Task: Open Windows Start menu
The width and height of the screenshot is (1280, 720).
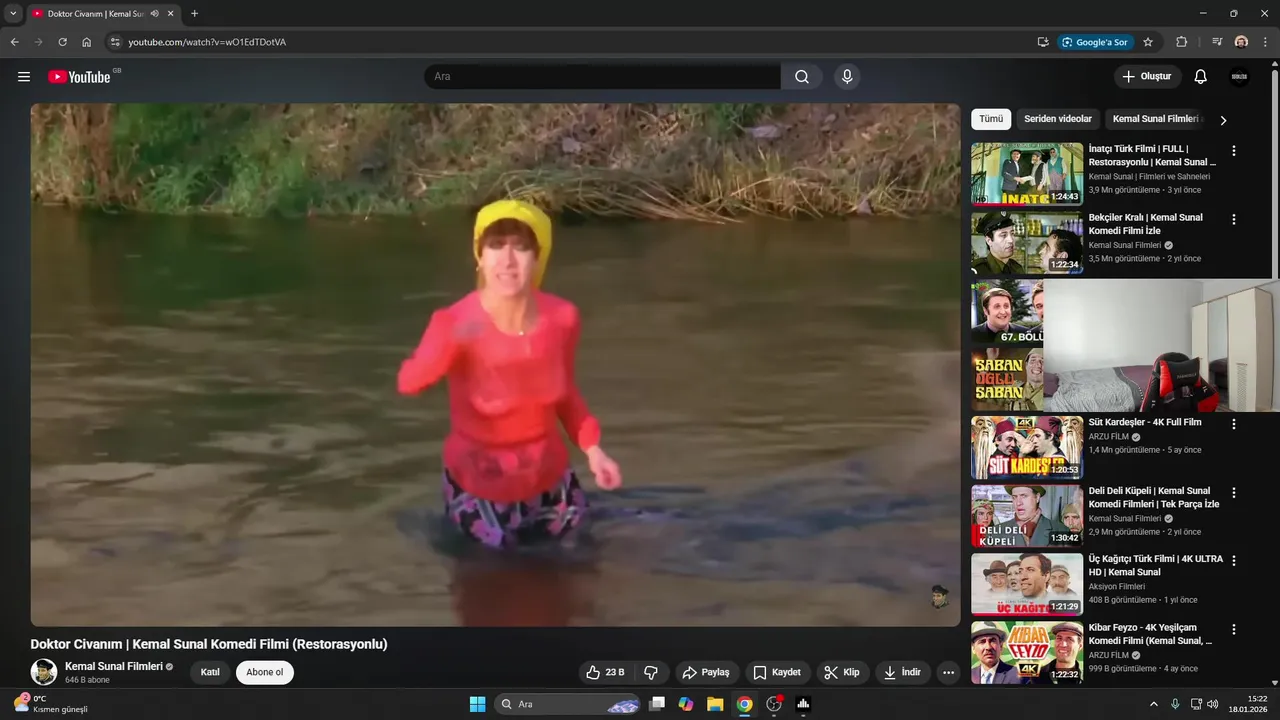Action: click(477, 704)
